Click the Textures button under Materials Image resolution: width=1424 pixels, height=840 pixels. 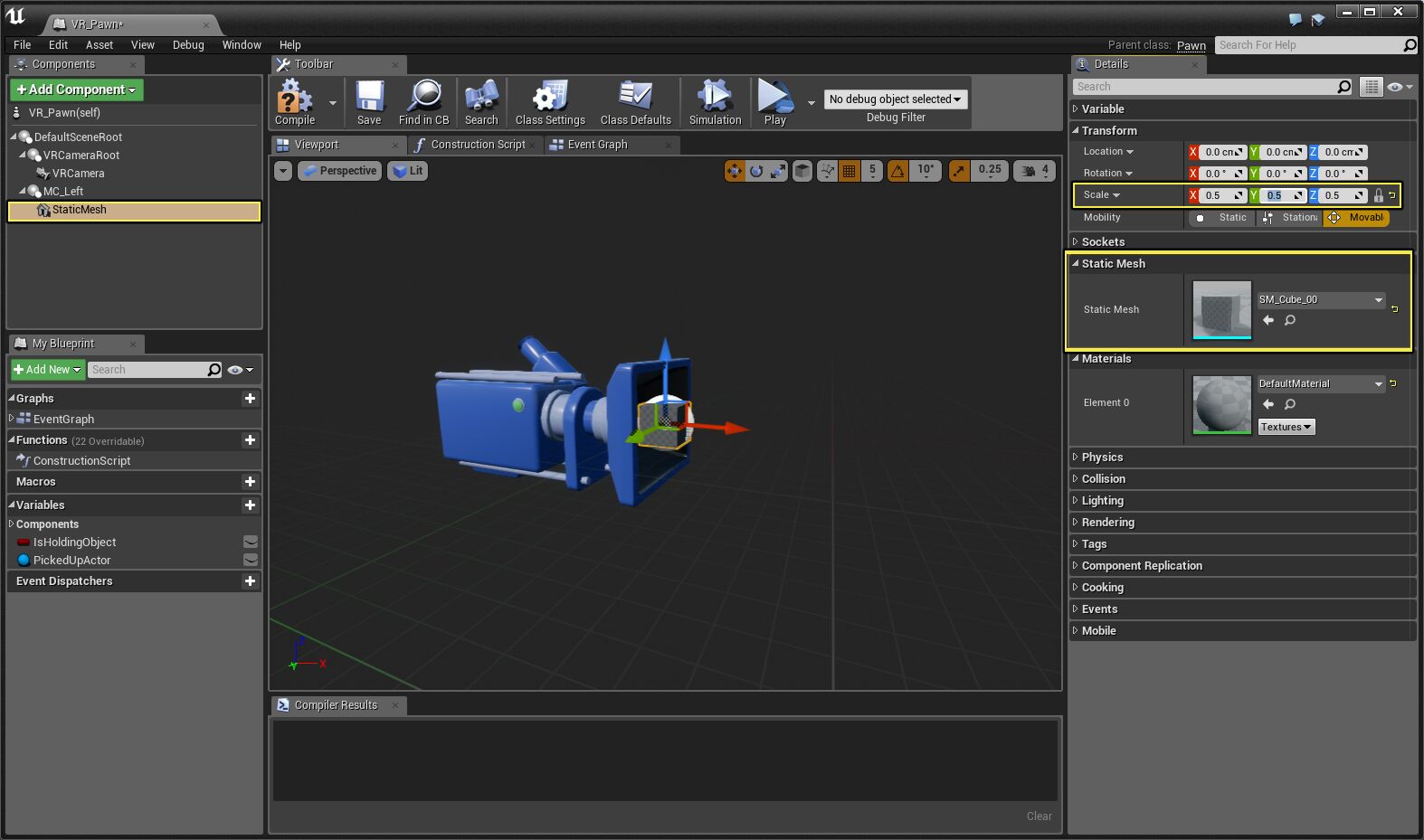click(x=1286, y=427)
